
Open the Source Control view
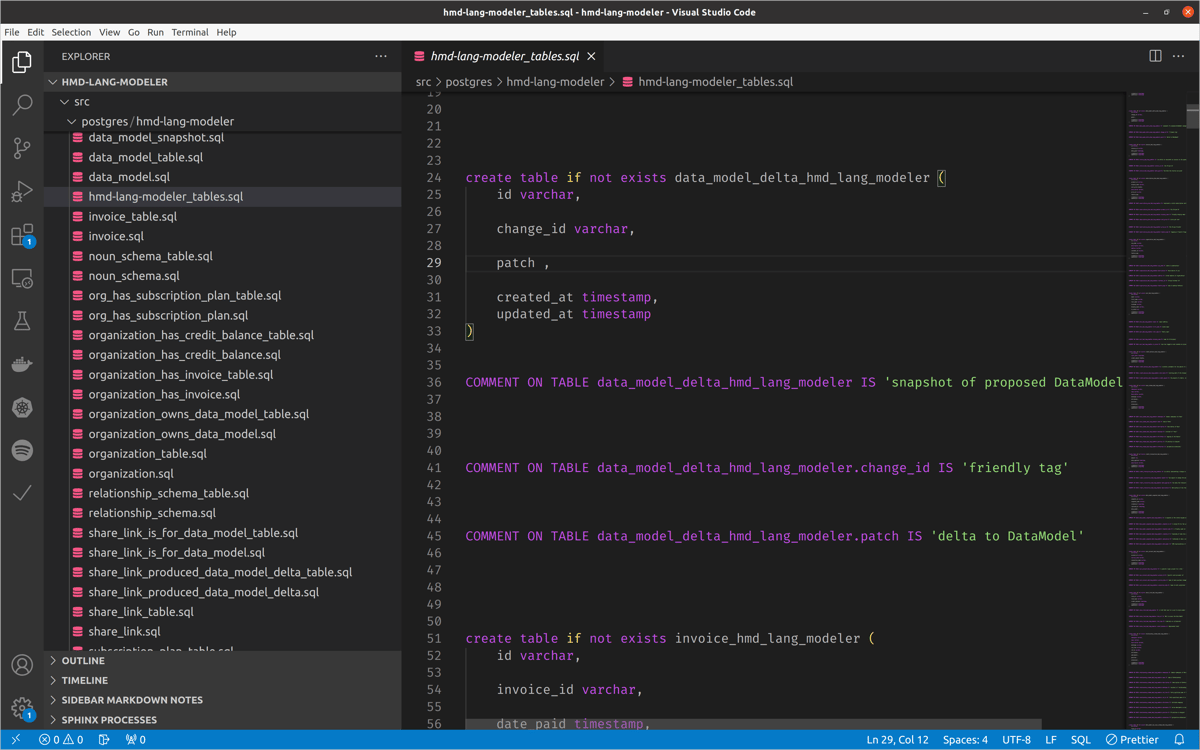click(22, 148)
